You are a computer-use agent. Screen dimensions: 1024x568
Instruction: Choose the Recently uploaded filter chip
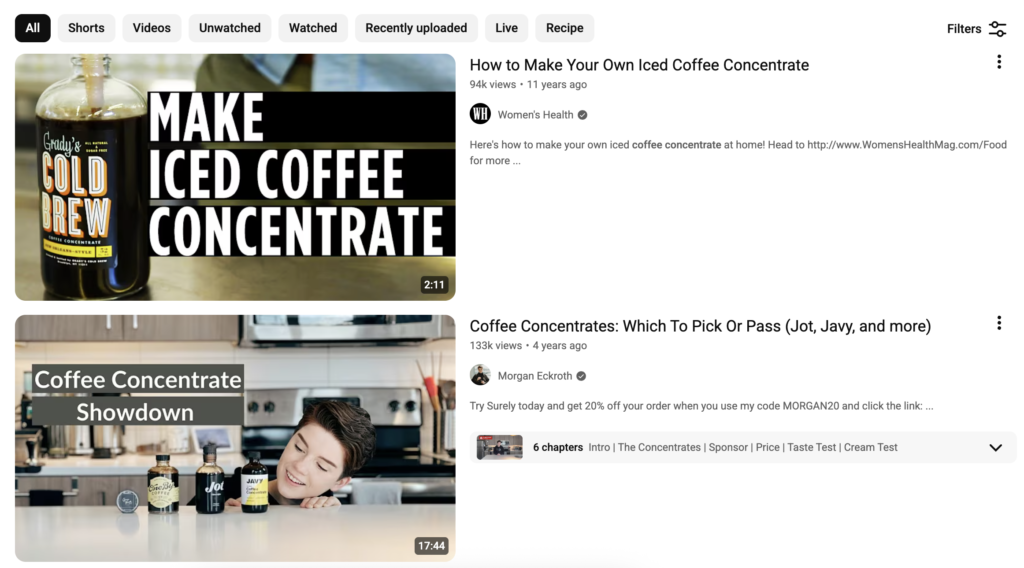tap(416, 28)
